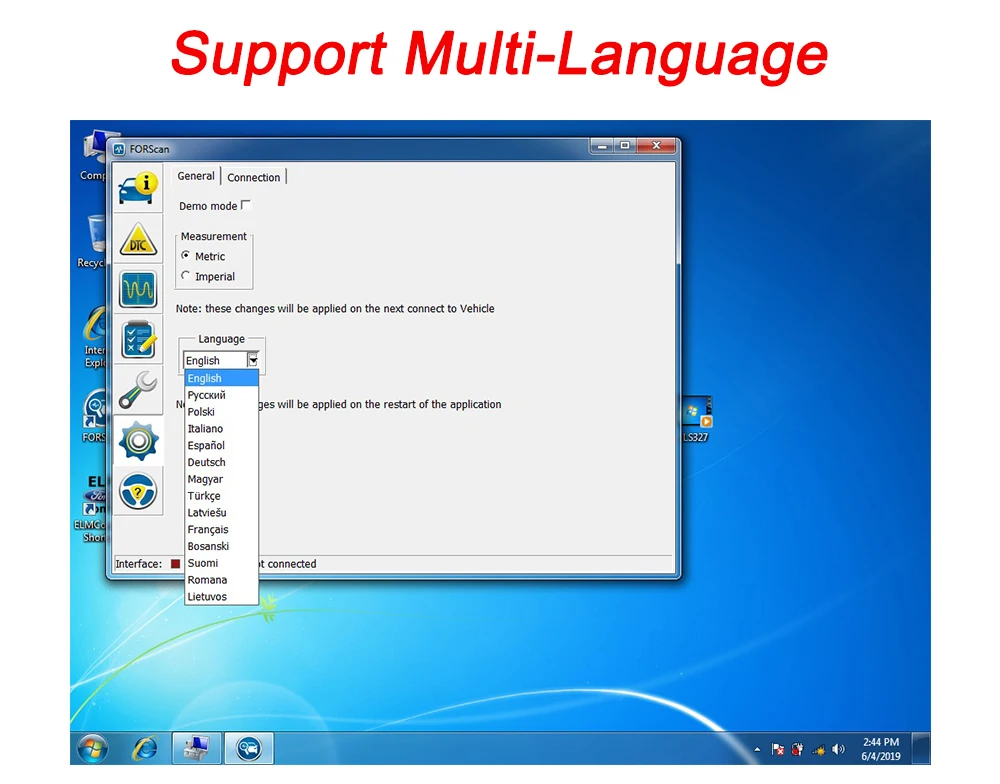
Task: Open the steering wheel help section
Action: tap(138, 491)
